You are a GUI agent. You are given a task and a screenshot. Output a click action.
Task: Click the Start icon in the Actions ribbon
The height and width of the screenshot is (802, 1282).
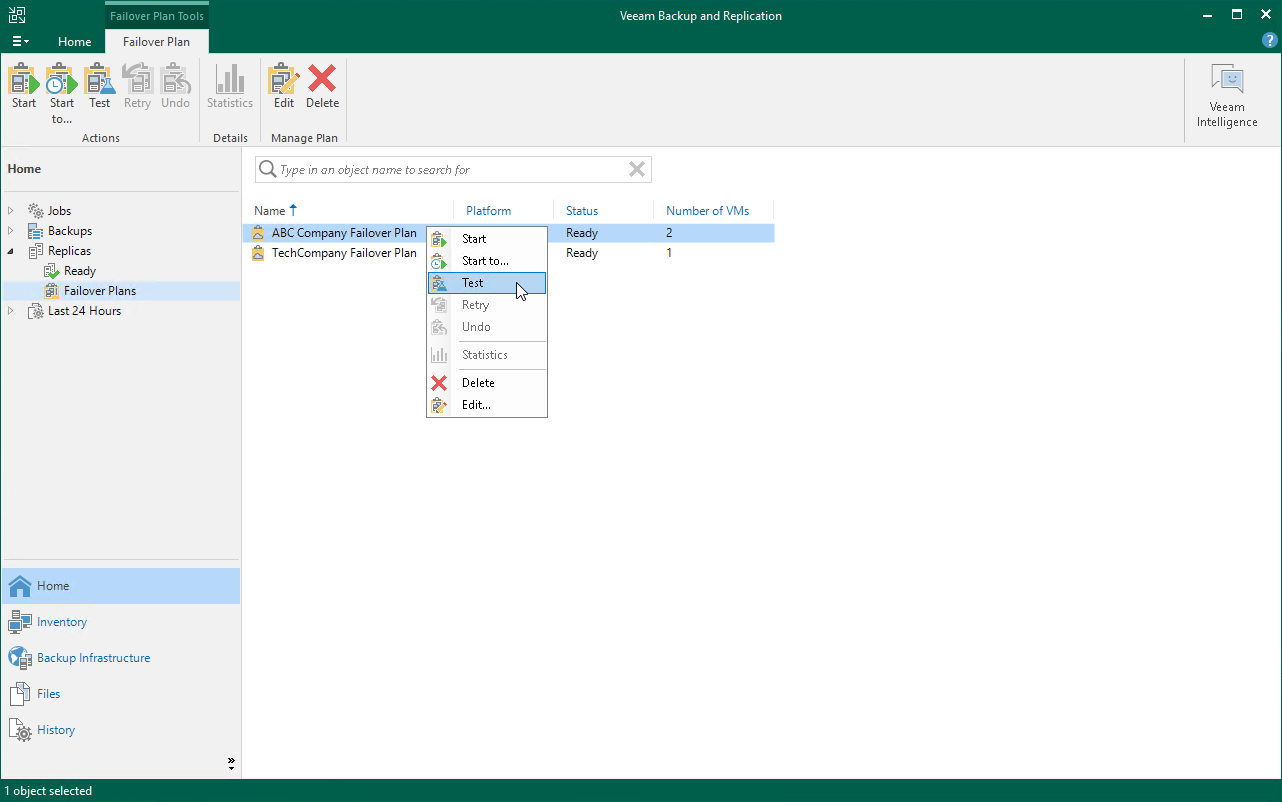click(22, 90)
